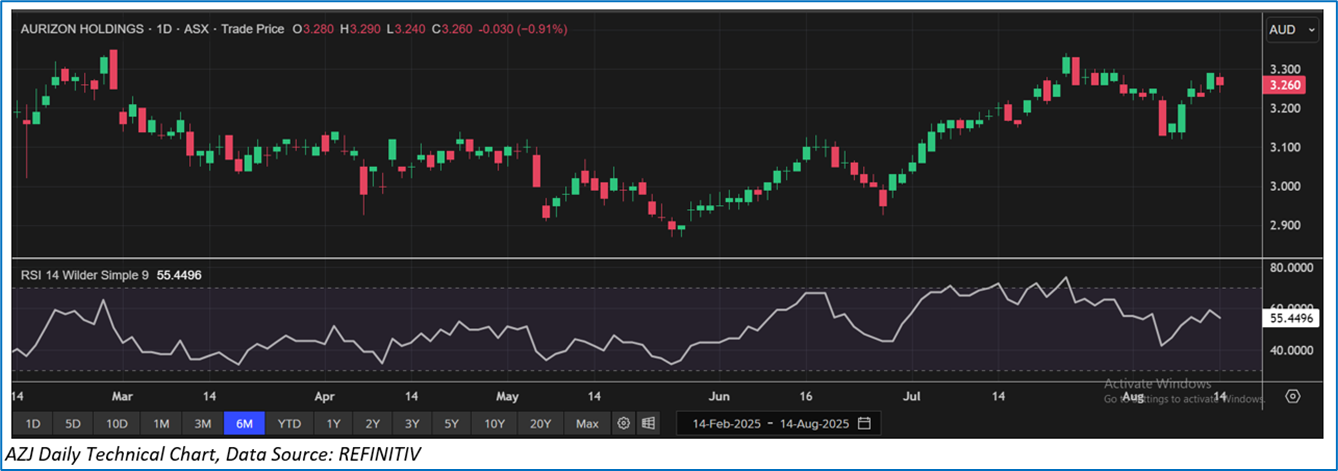Select the 10D time range

(x=117, y=423)
